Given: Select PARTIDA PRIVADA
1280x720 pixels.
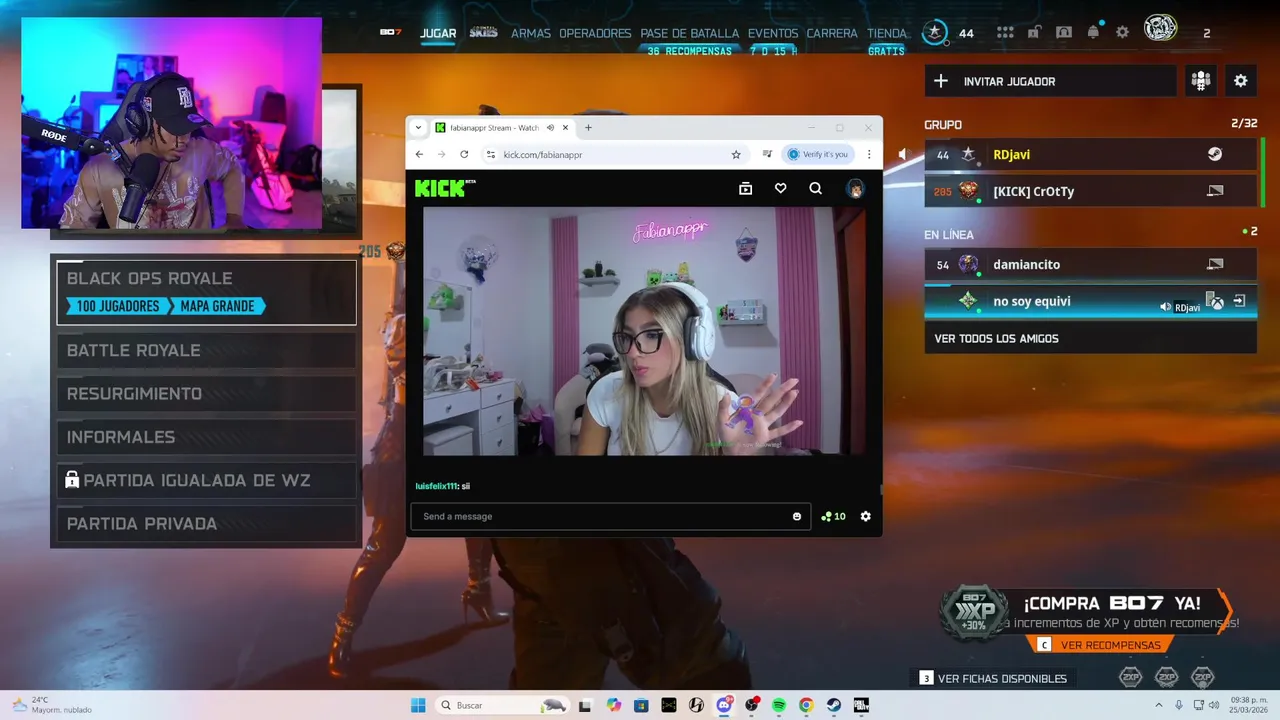Looking at the screenshot, I should (x=206, y=524).
